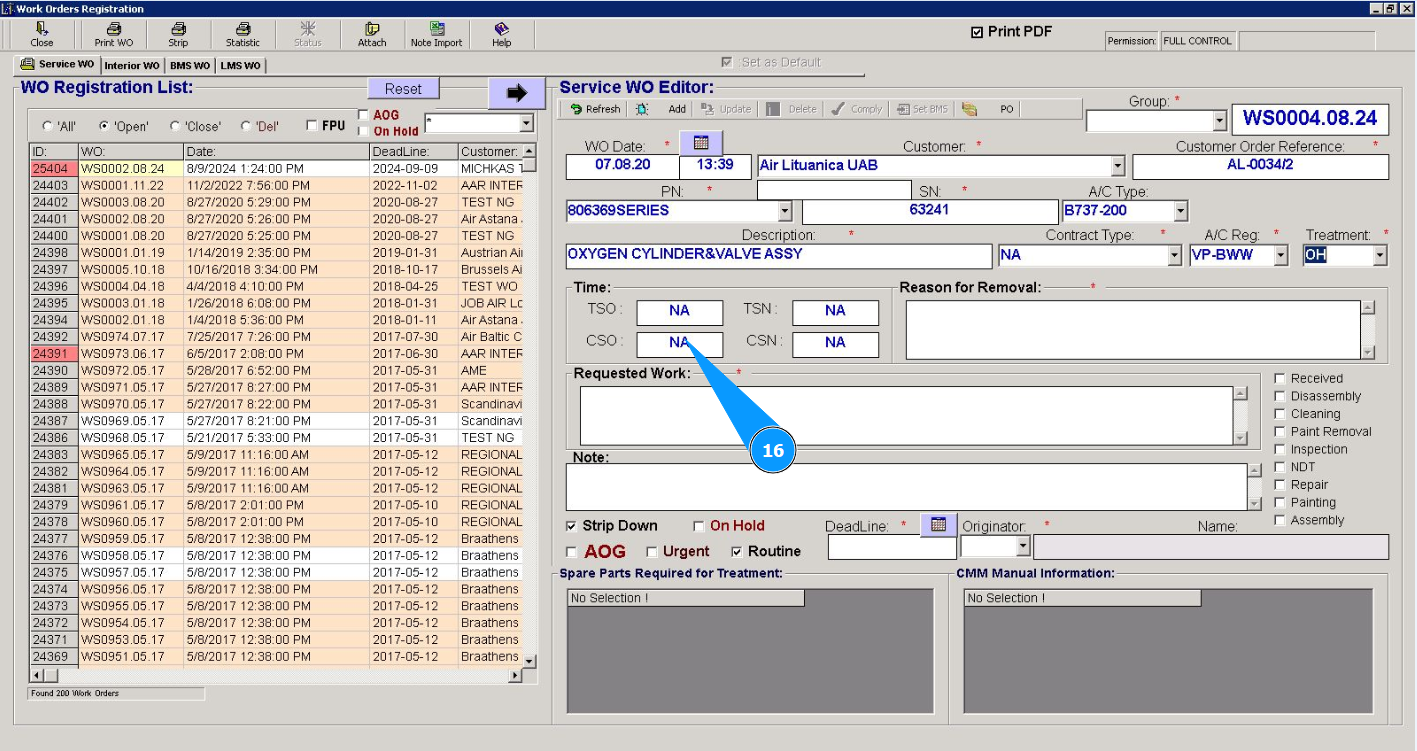
Task: Toggle the Print PDF checkbox
Action: [x=977, y=32]
